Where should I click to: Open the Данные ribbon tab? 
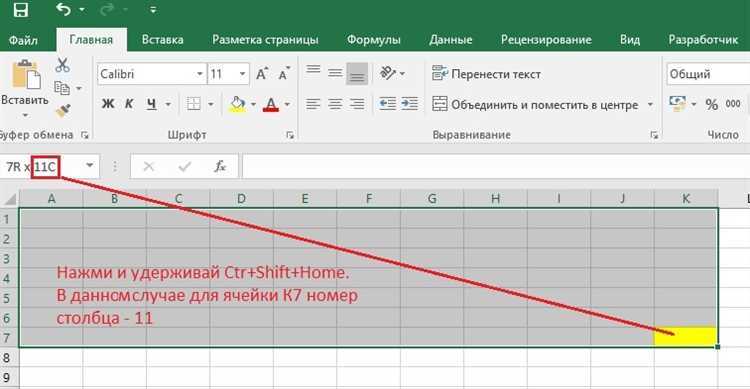click(x=451, y=40)
